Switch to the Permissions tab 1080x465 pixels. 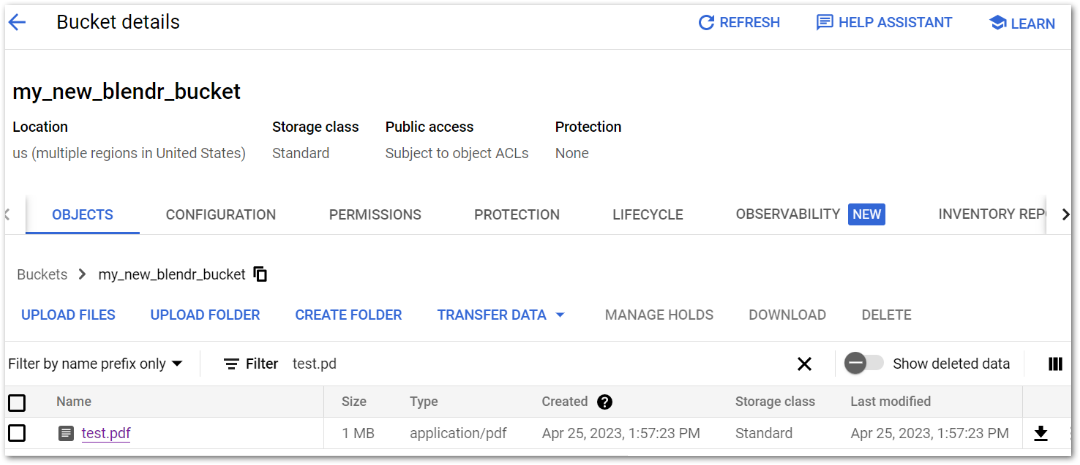[x=375, y=215]
